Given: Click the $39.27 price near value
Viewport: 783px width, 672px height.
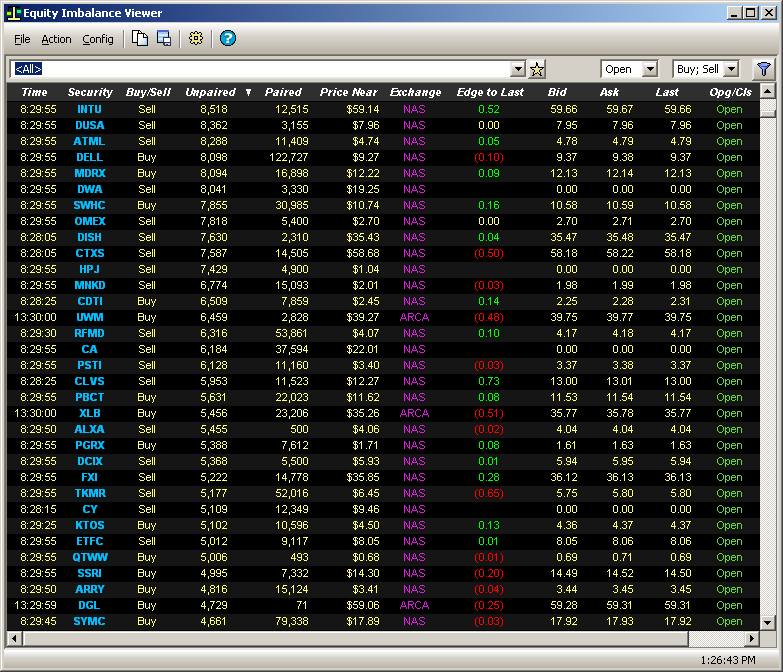Looking at the screenshot, I should (x=363, y=317).
